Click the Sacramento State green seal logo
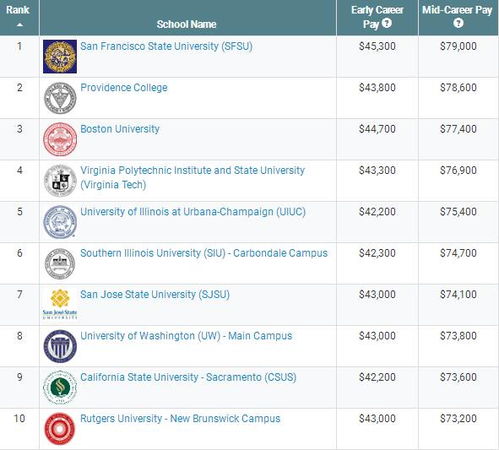The image size is (499, 450). coord(60,388)
